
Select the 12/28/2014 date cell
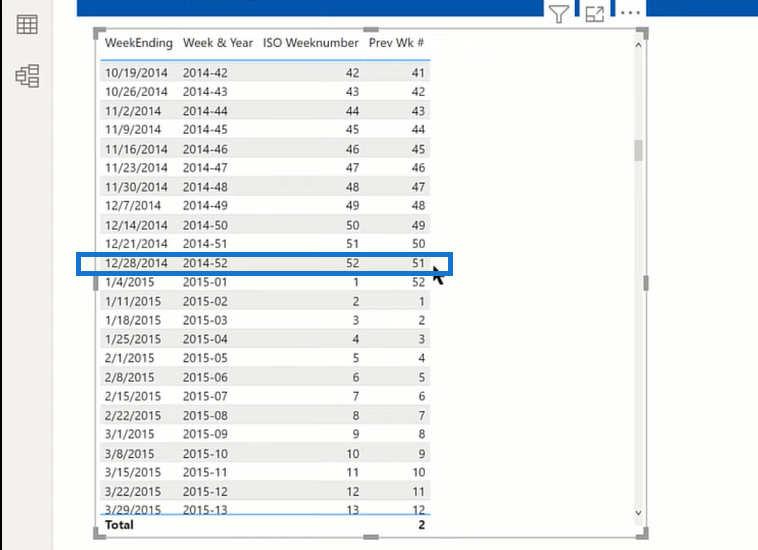(136, 263)
